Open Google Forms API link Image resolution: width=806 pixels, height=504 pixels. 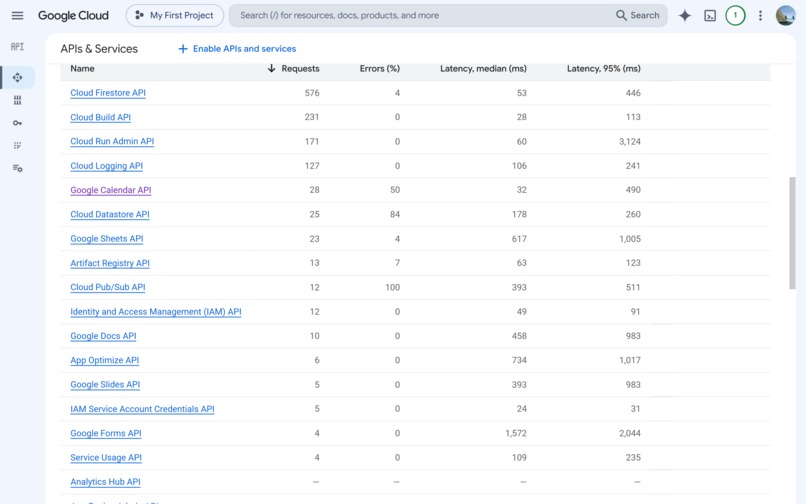tap(106, 433)
